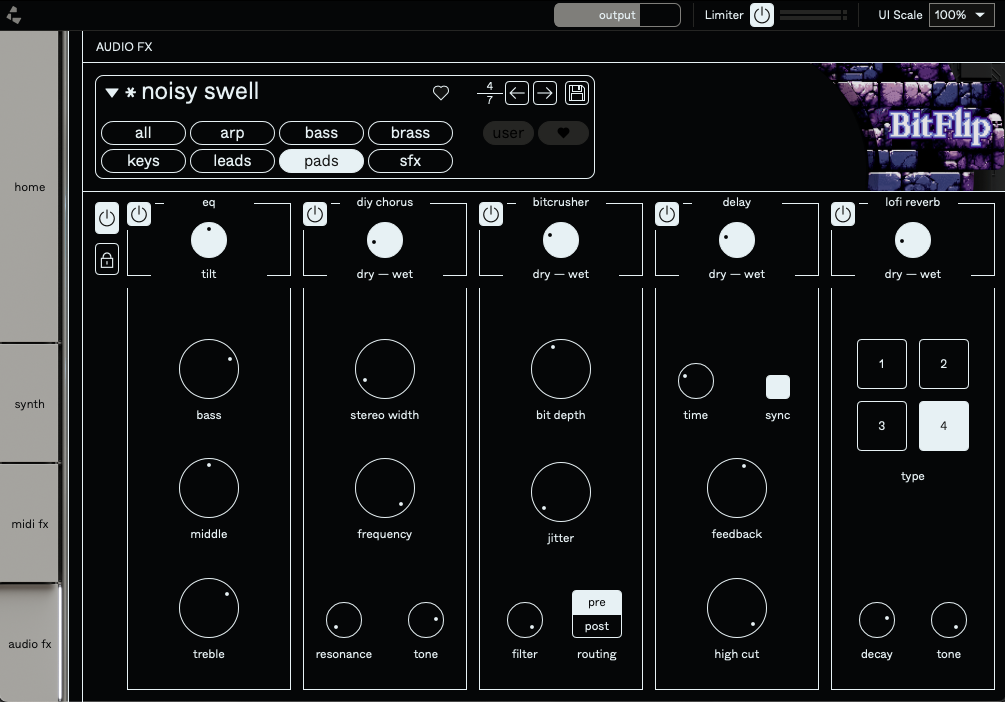Show user presets filter

point(508,133)
